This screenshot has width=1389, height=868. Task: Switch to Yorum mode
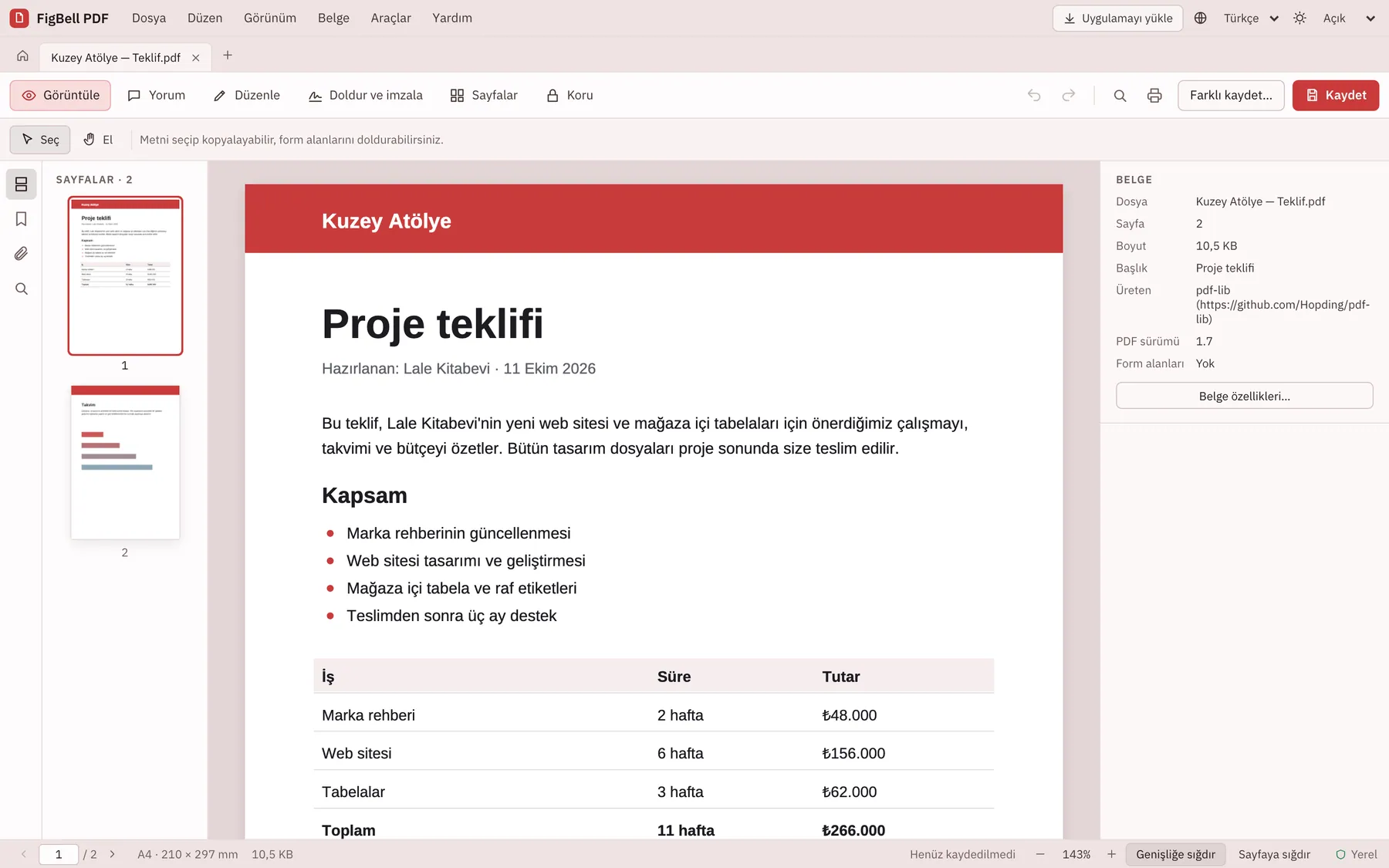click(157, 96)
